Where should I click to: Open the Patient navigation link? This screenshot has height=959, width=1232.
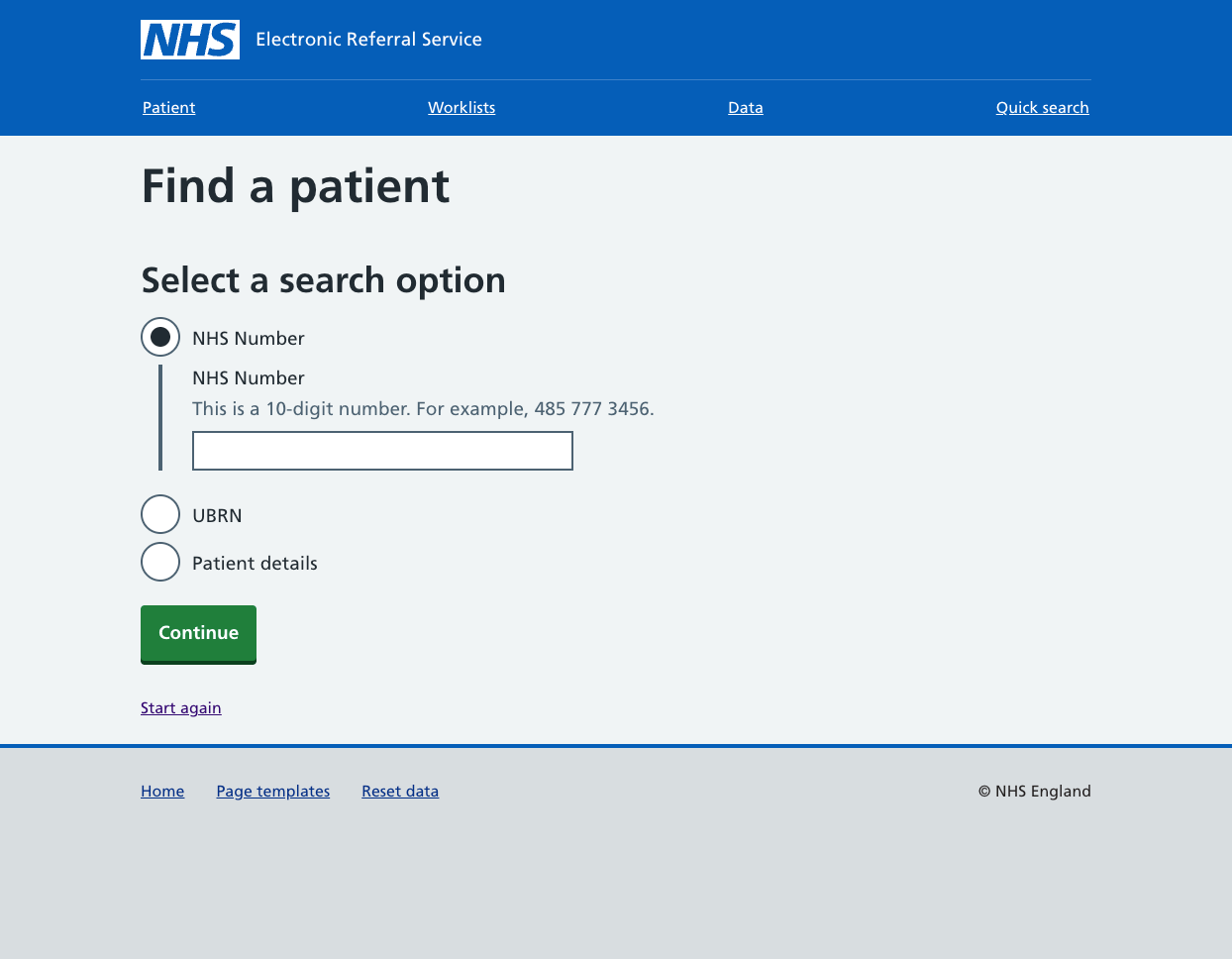168,108
